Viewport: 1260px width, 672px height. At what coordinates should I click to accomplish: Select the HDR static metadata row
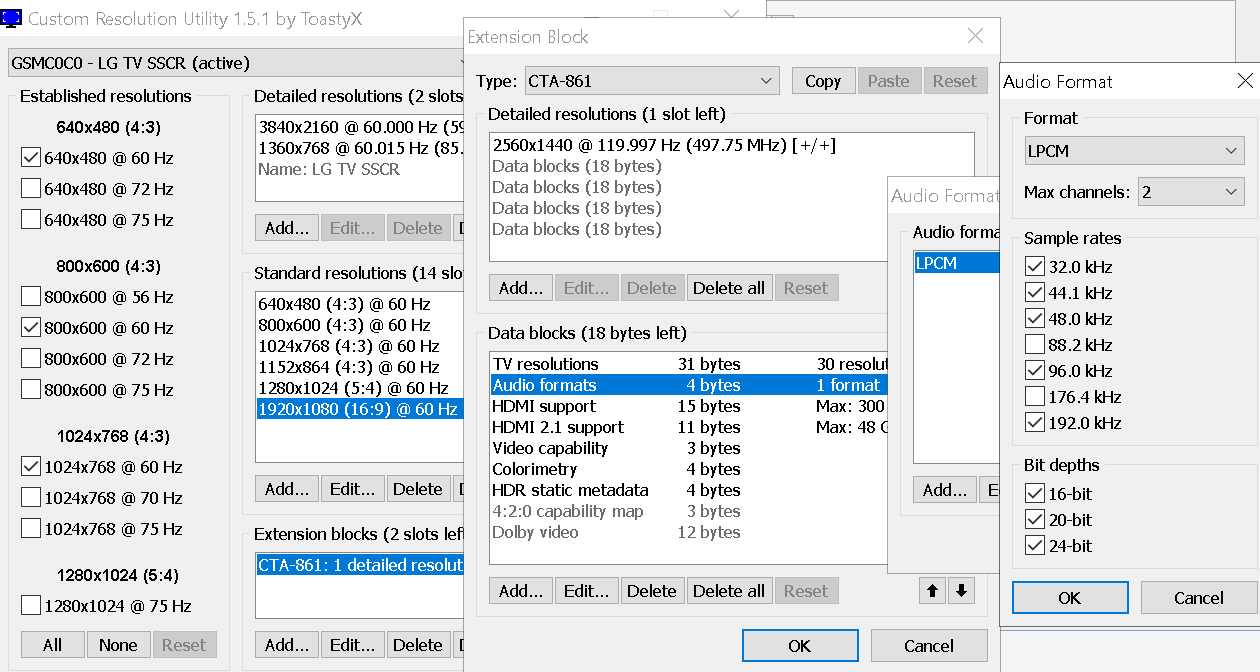[x=570, y=490]
